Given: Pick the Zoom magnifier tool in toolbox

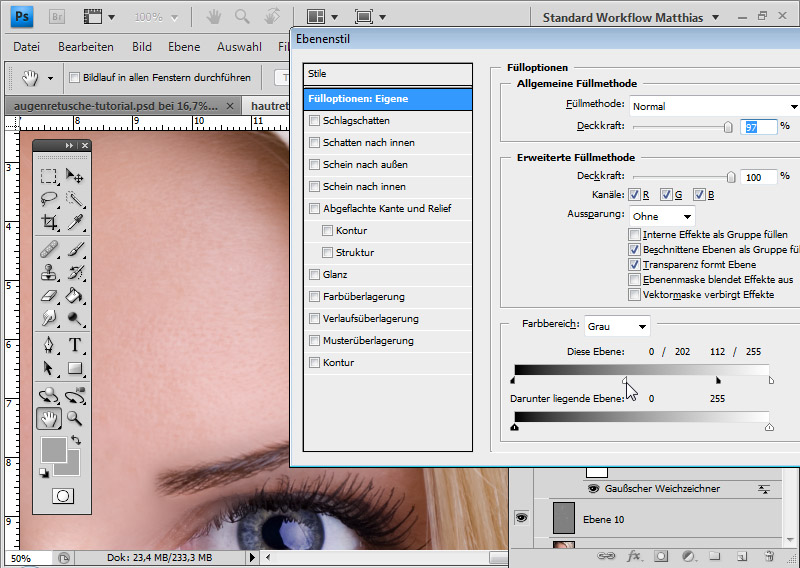Looking at the screenshot, I should [75, 420].
